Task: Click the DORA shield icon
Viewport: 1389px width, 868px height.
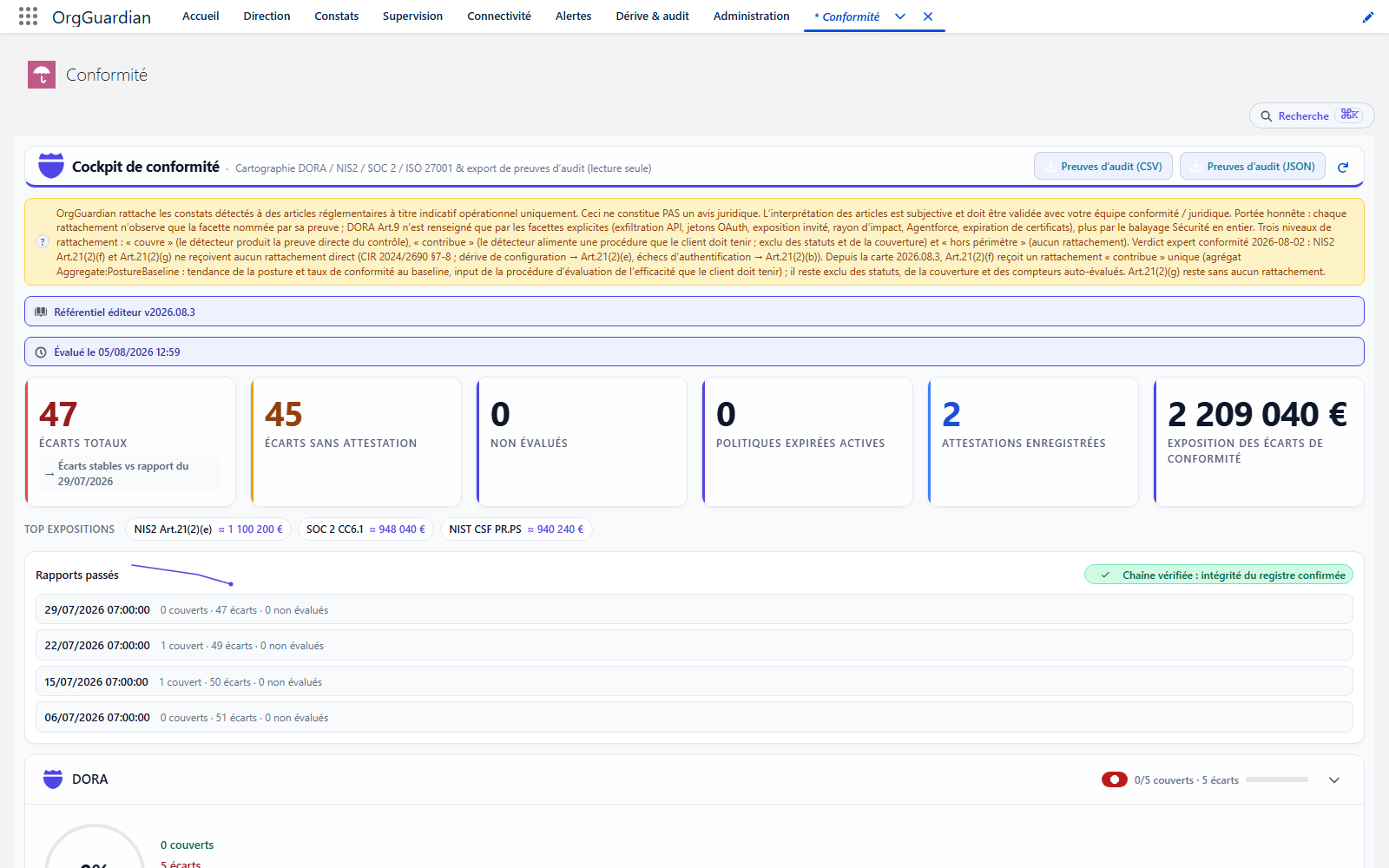Action: coord(53,779)
